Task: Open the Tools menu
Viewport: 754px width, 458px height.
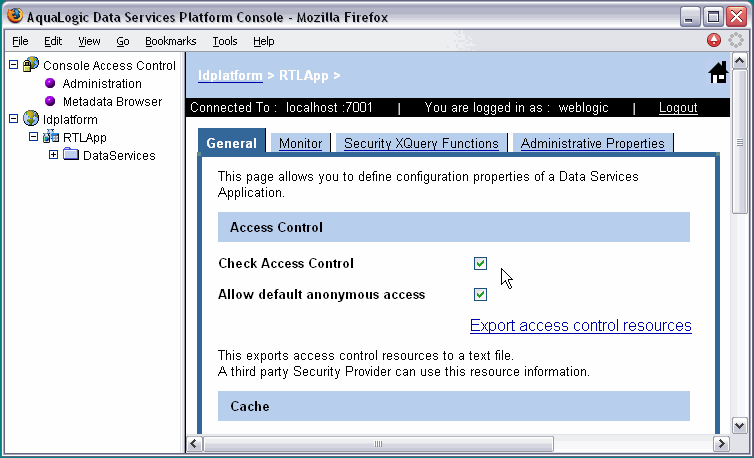Action: pos(225,41)
